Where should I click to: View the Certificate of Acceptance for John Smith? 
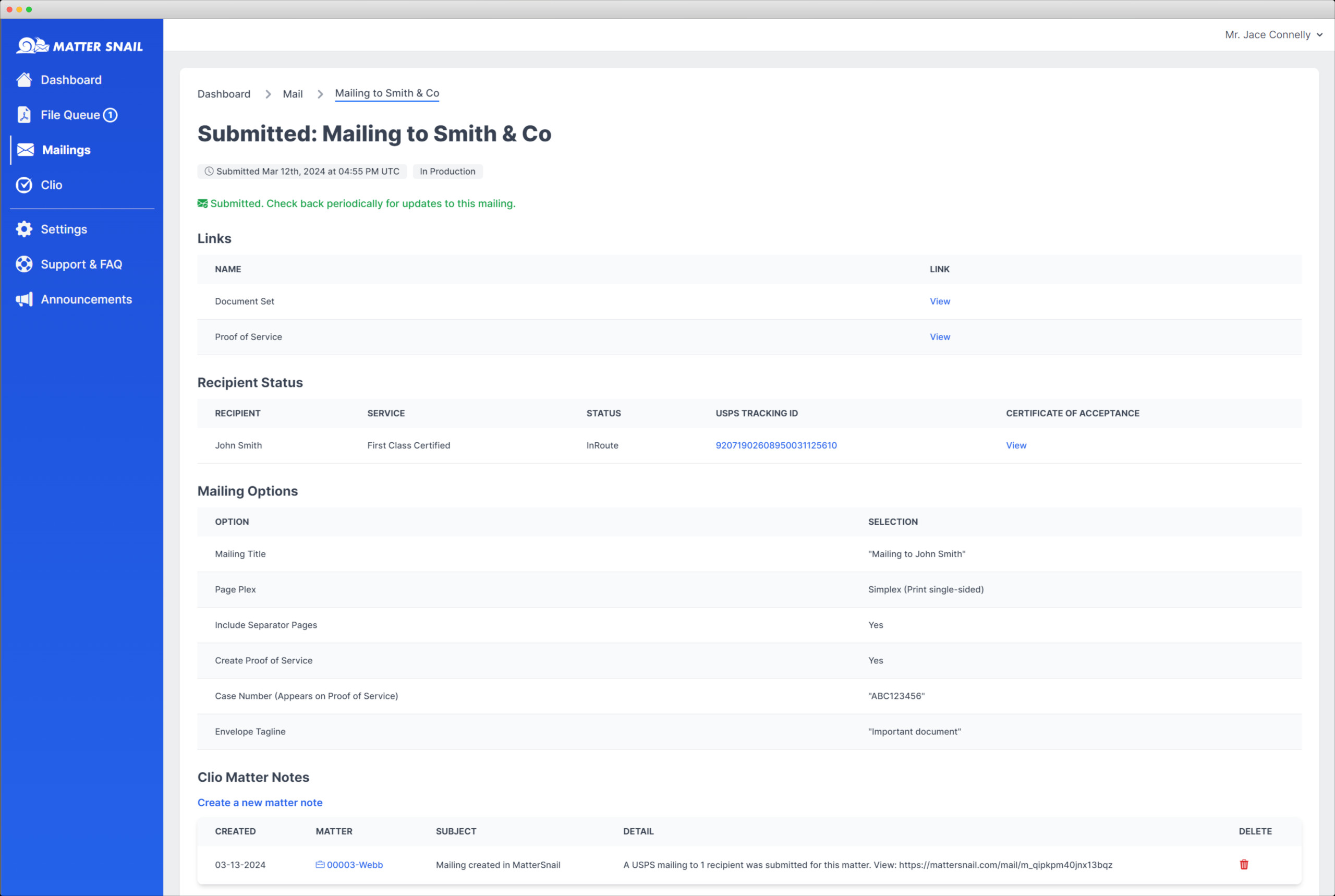tap(1016, 445)
